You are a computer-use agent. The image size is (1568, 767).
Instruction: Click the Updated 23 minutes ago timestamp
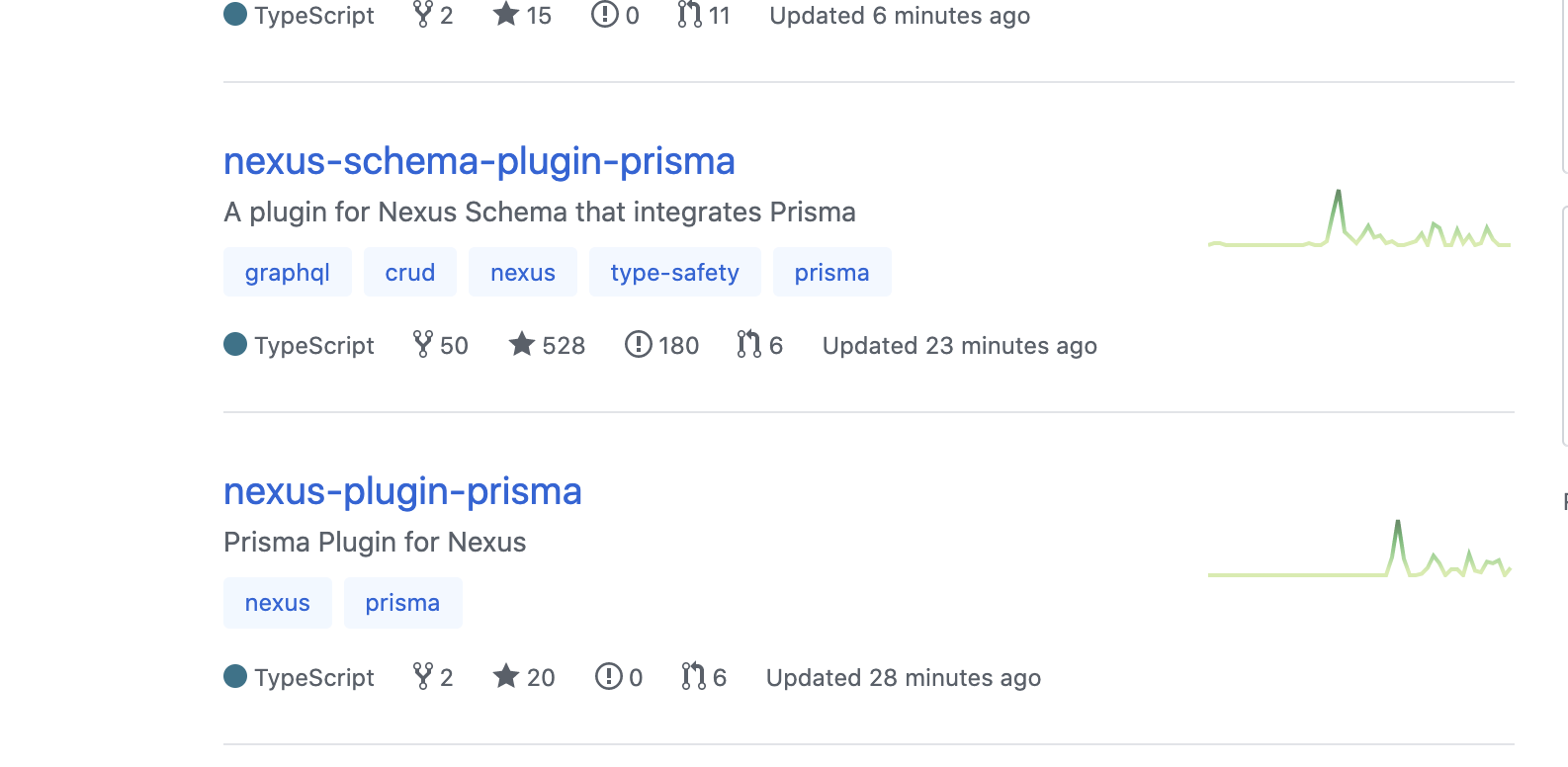(x=958, y=346)
